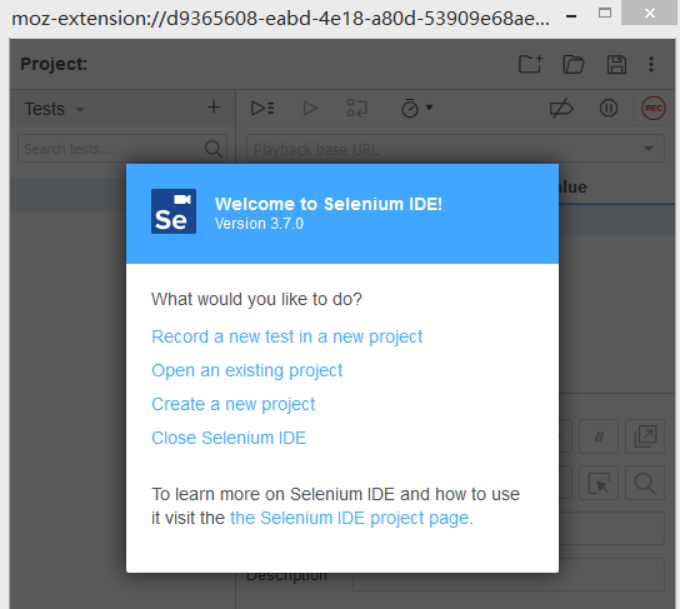Click Open an existing project link
This screenshot has height=609, width=680.
[x=247, y=371]
